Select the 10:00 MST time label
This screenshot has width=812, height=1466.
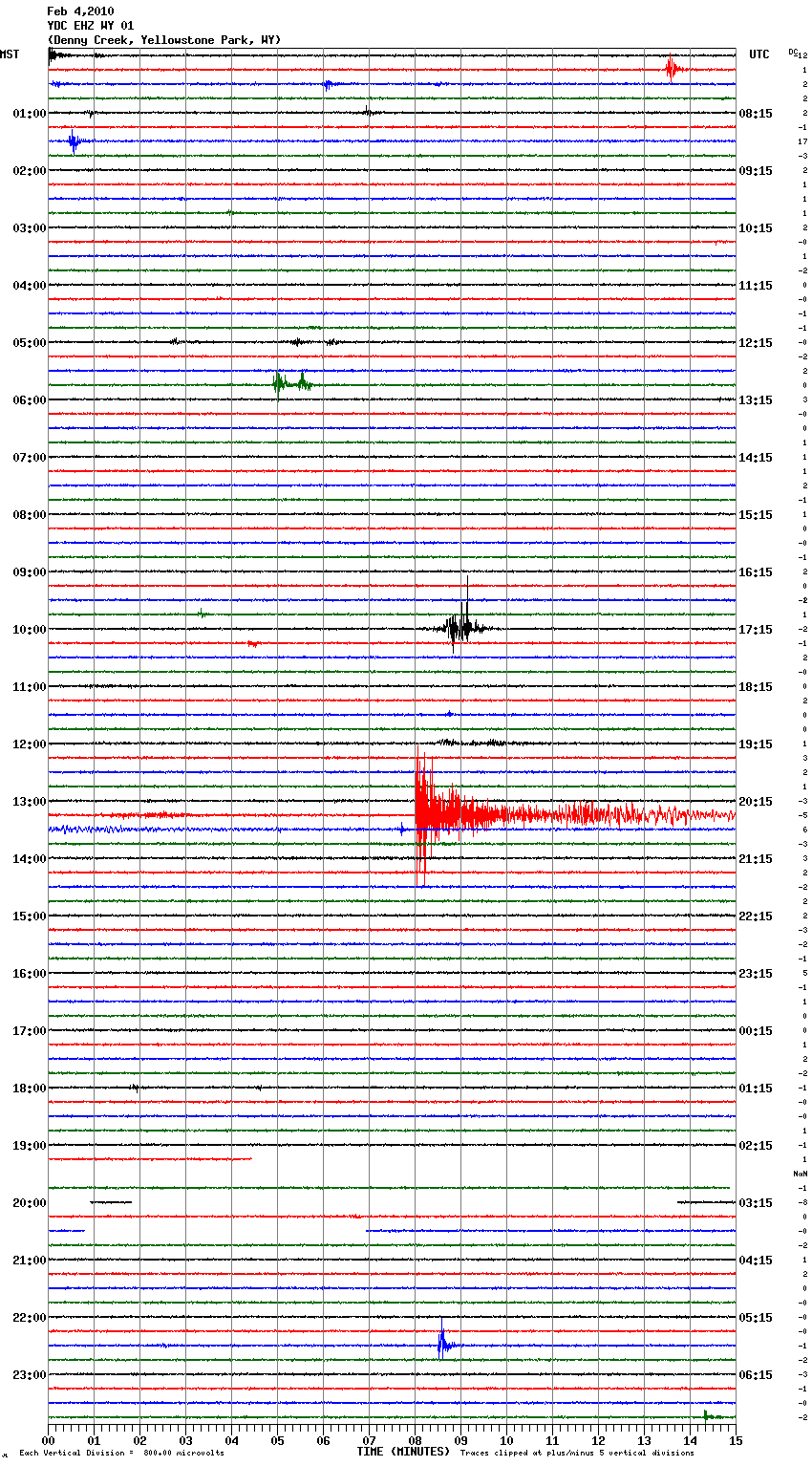tap(30, 630)
